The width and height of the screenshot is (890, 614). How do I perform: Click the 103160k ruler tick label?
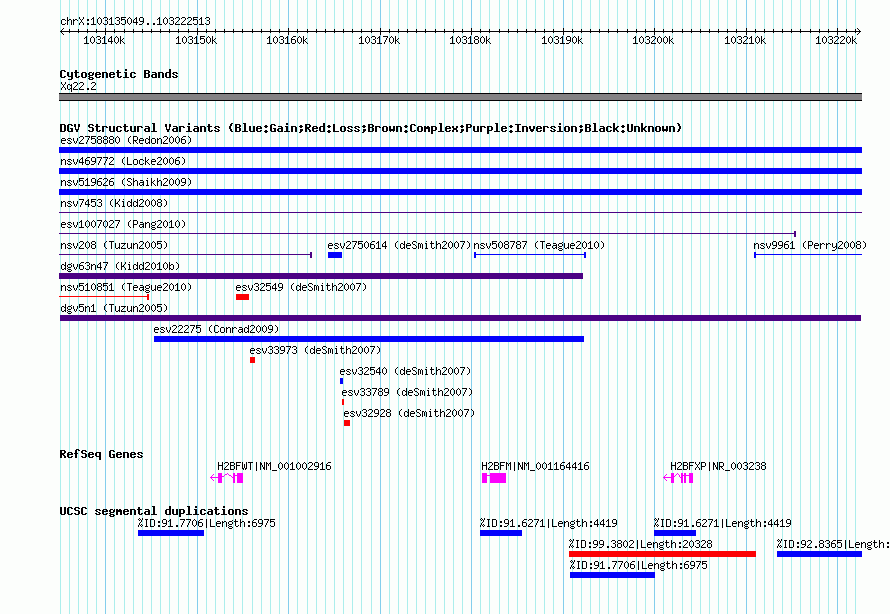287,40
